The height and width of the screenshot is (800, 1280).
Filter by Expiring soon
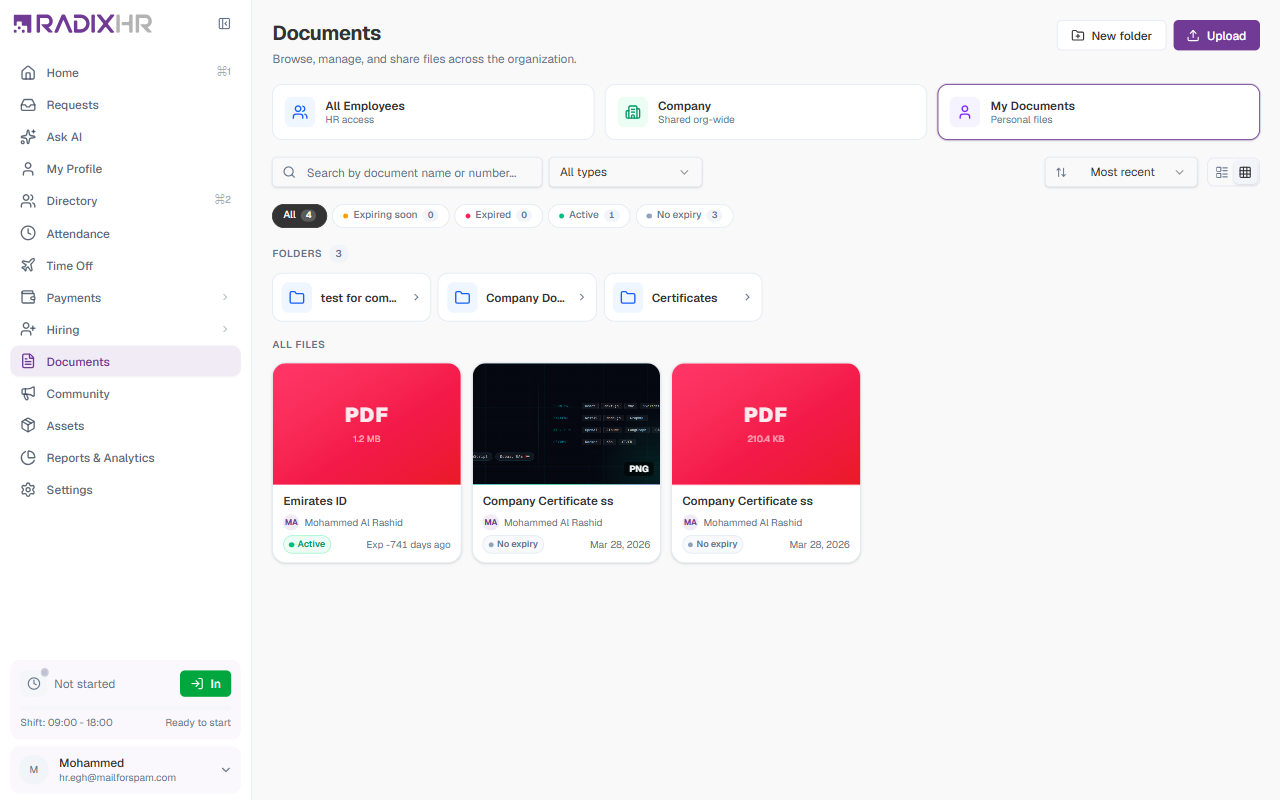point(389,215)
